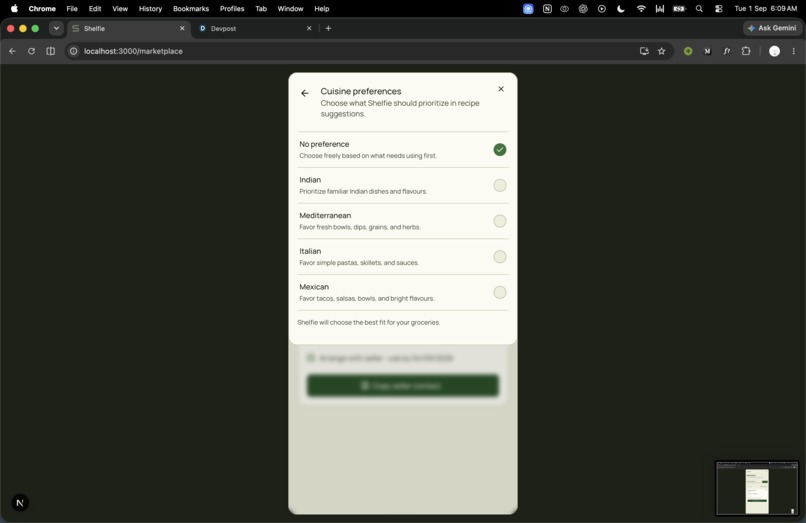The height and width of the screenshot is (523, 806).
Task: Open Control Center in menu bar
Action: coord(719,9)
